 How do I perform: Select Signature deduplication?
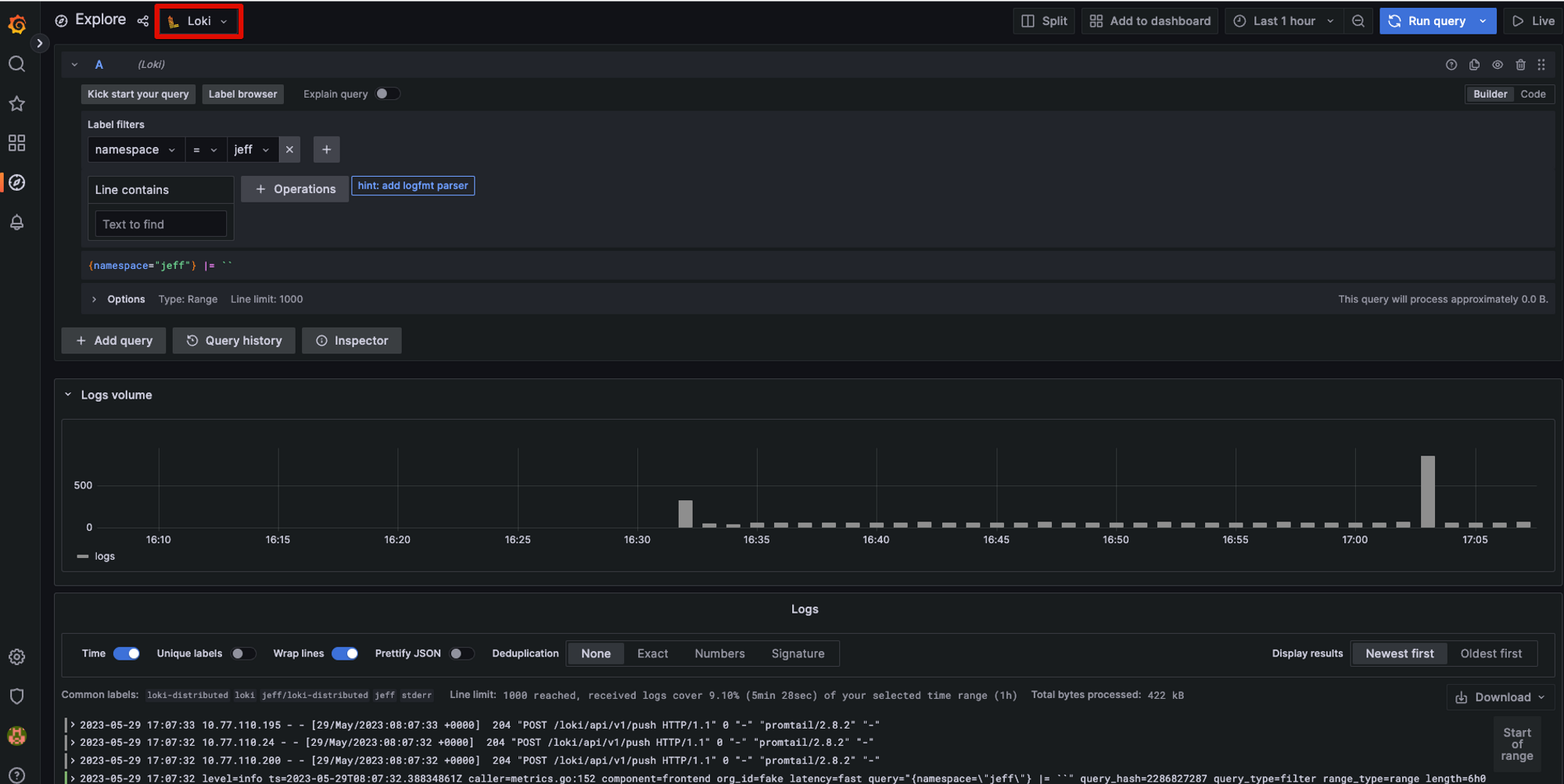click(798, 653)
